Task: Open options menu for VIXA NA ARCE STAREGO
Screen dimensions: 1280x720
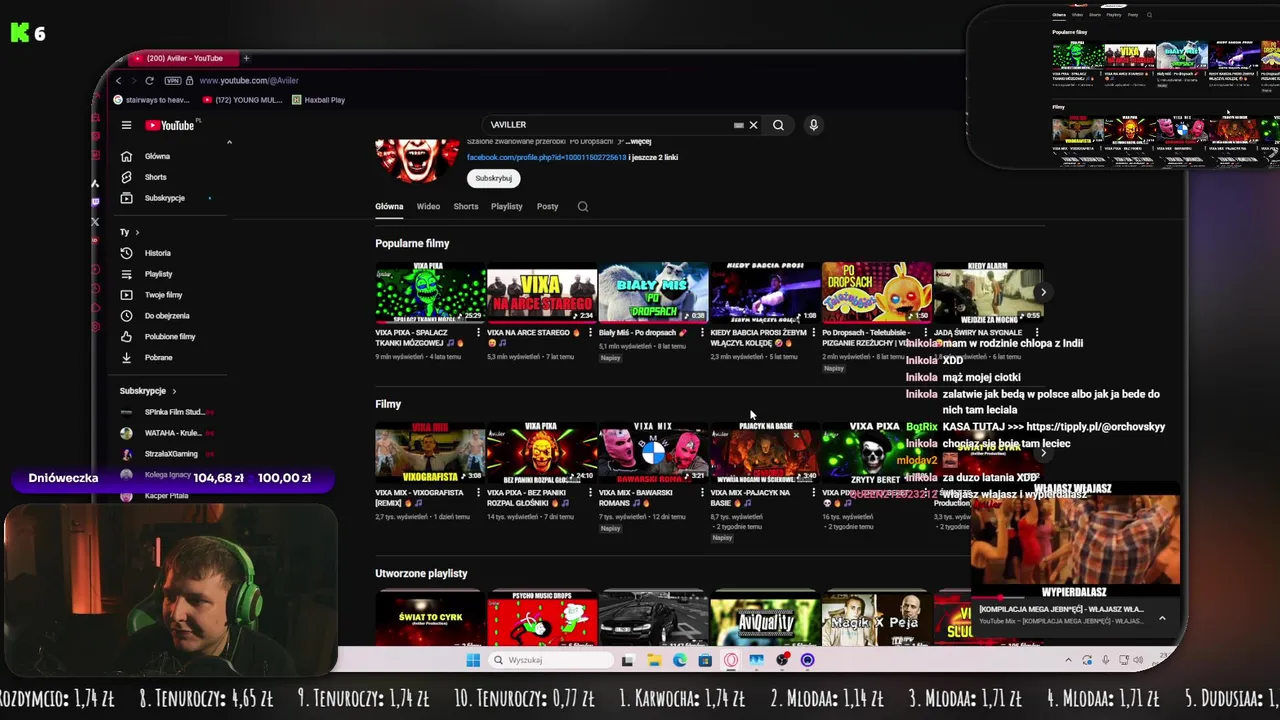Action: point(591,333)
